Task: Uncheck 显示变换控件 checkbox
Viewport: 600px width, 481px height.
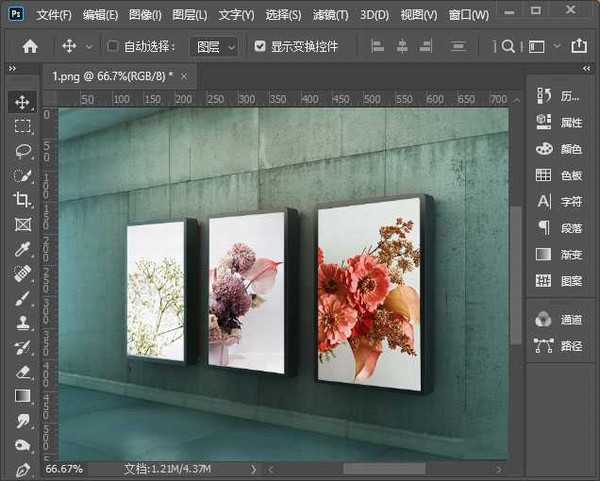Action: tap(261, 46)
